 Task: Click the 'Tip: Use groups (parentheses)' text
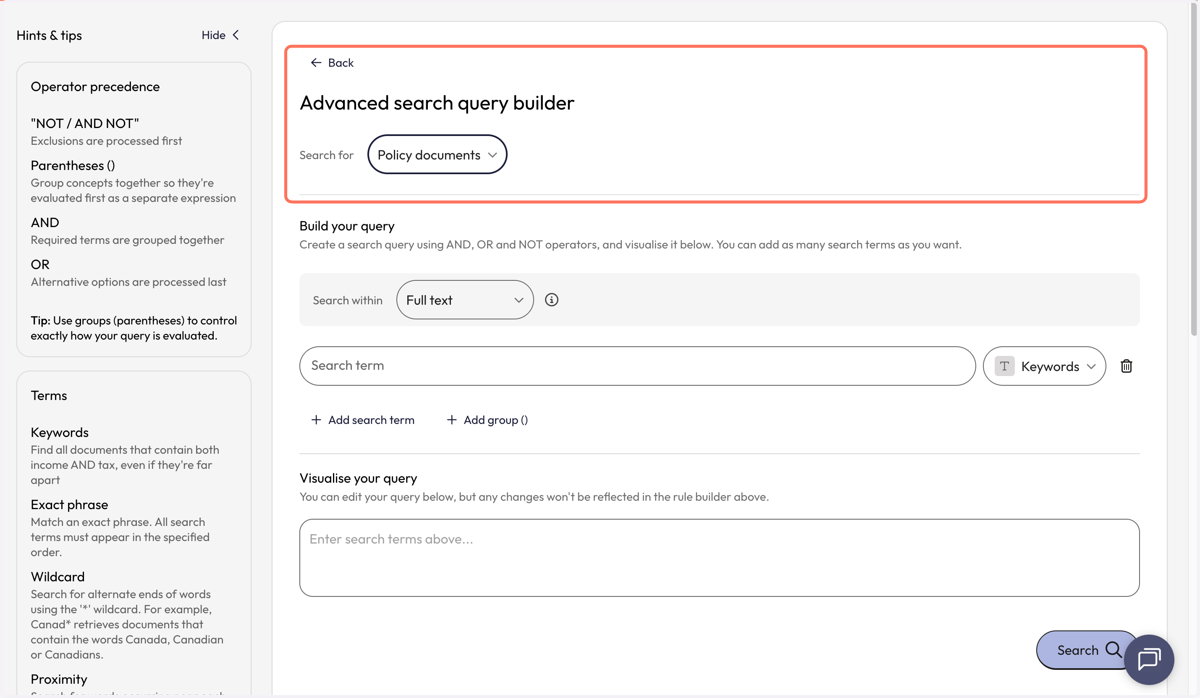[134, 328]
